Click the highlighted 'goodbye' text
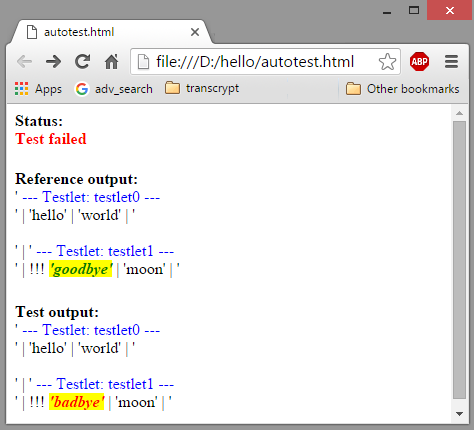474x430 pixels. 81,269
